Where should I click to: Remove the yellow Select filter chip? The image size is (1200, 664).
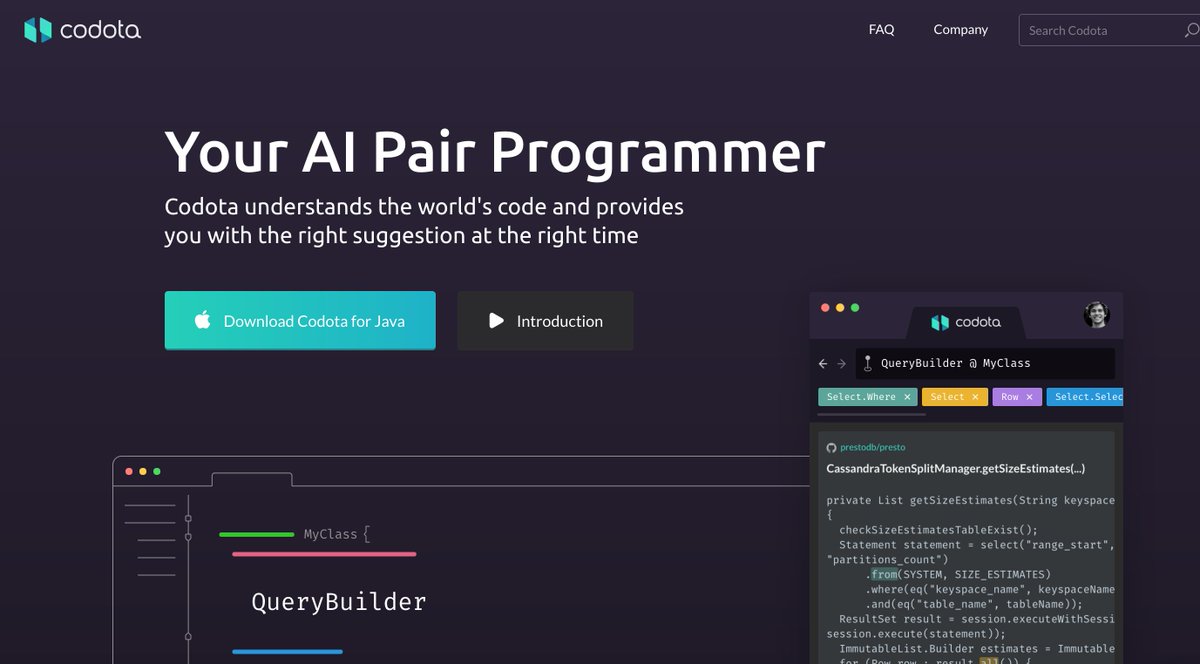pos(975,397)
